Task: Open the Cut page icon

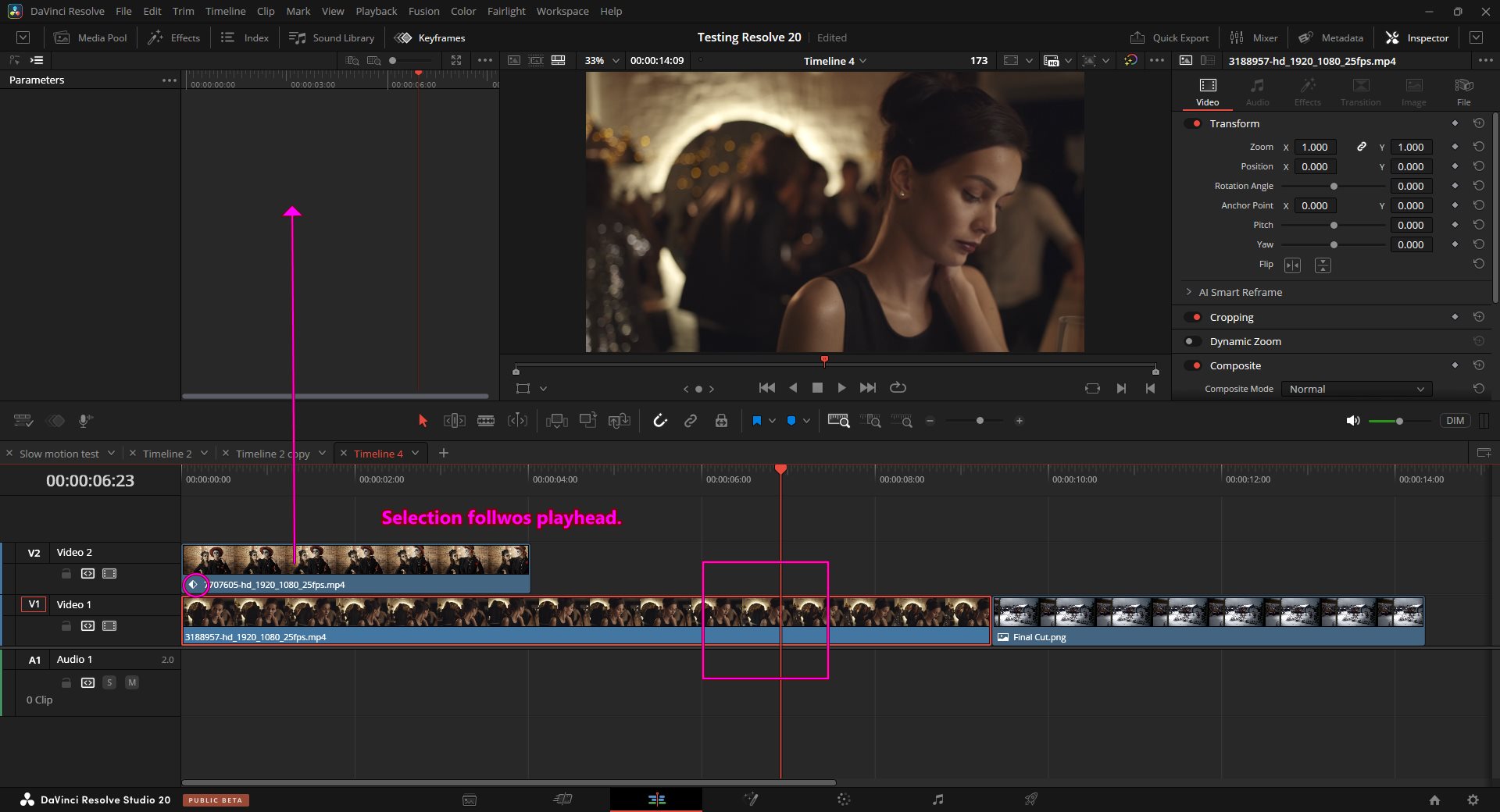Action: tap(562, 799)
